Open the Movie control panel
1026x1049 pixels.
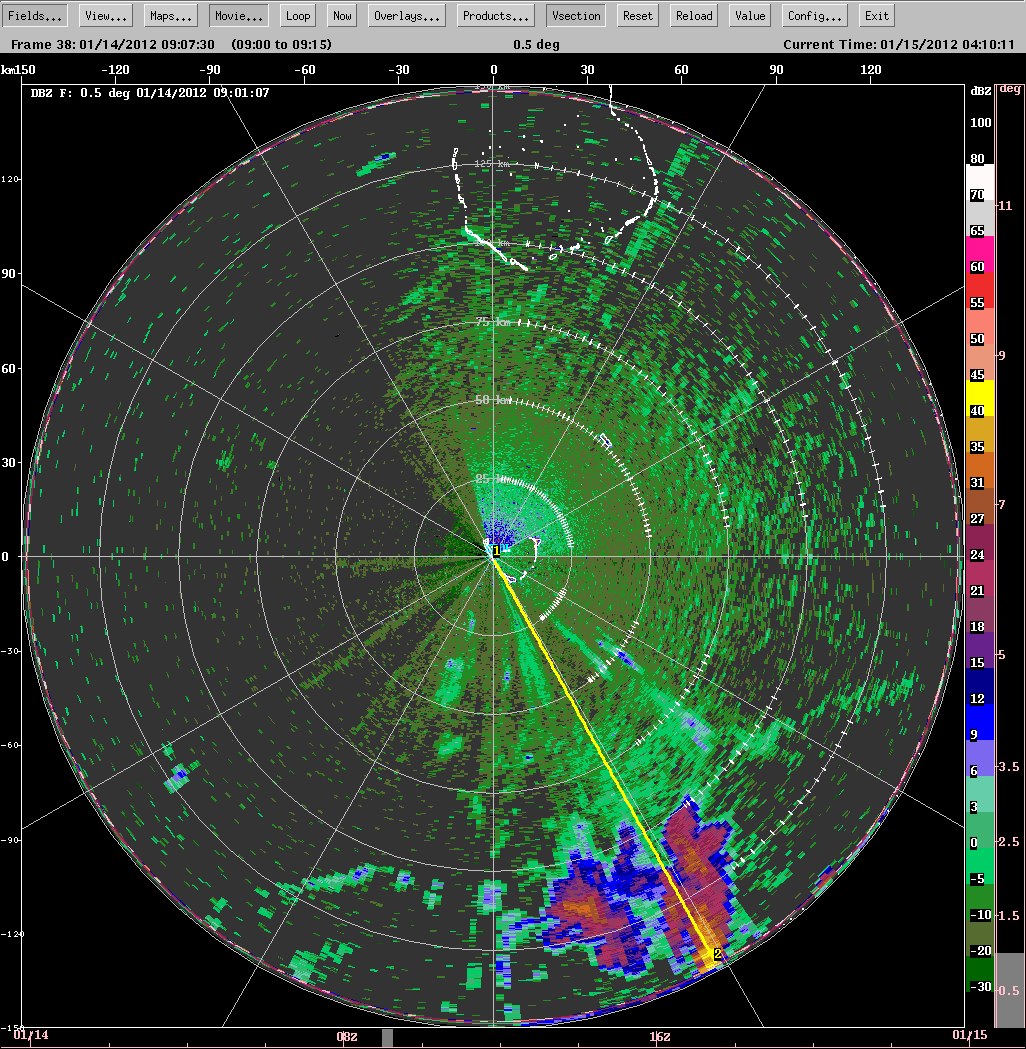239,15
